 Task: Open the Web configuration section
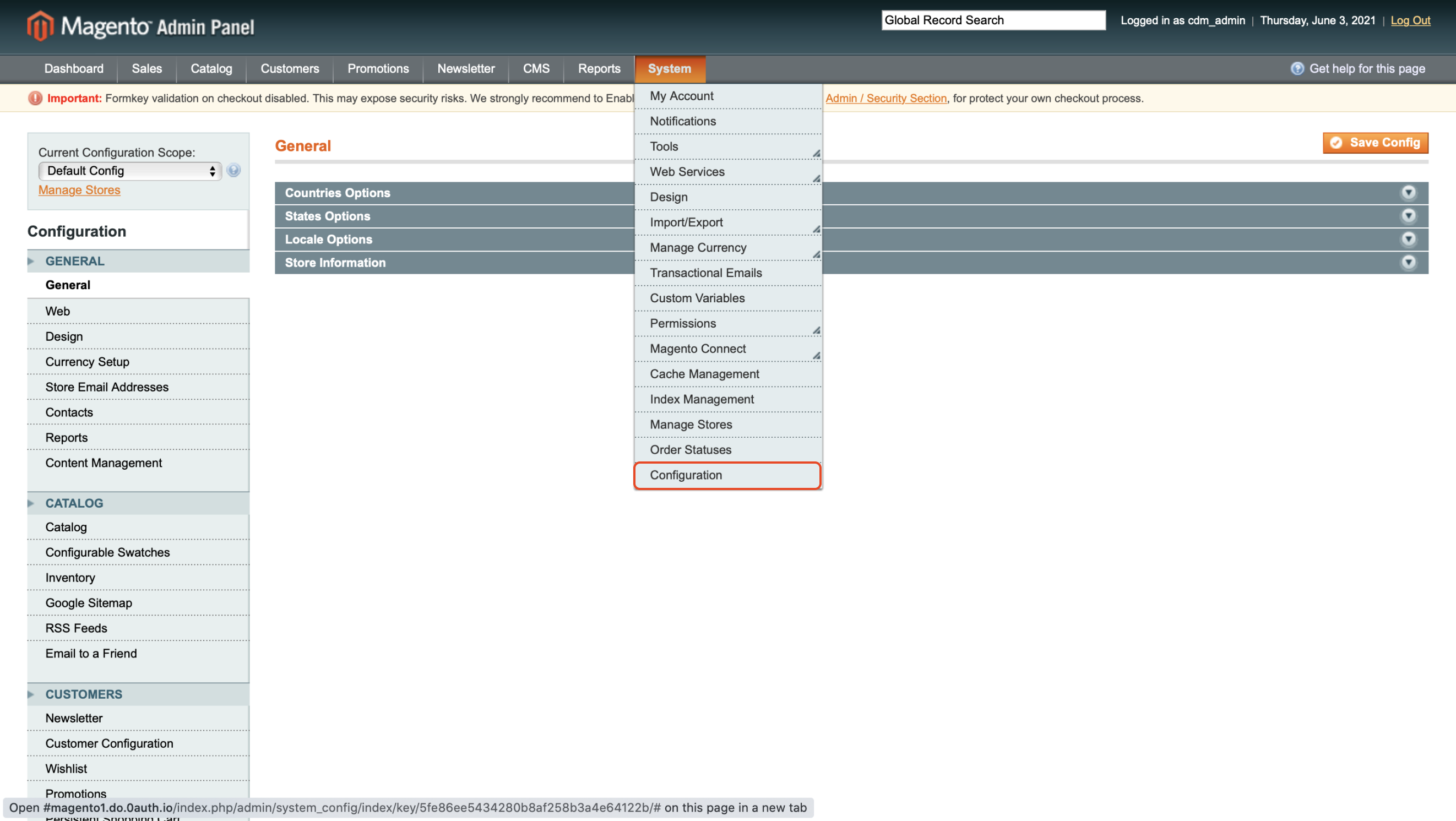(138, 311)
